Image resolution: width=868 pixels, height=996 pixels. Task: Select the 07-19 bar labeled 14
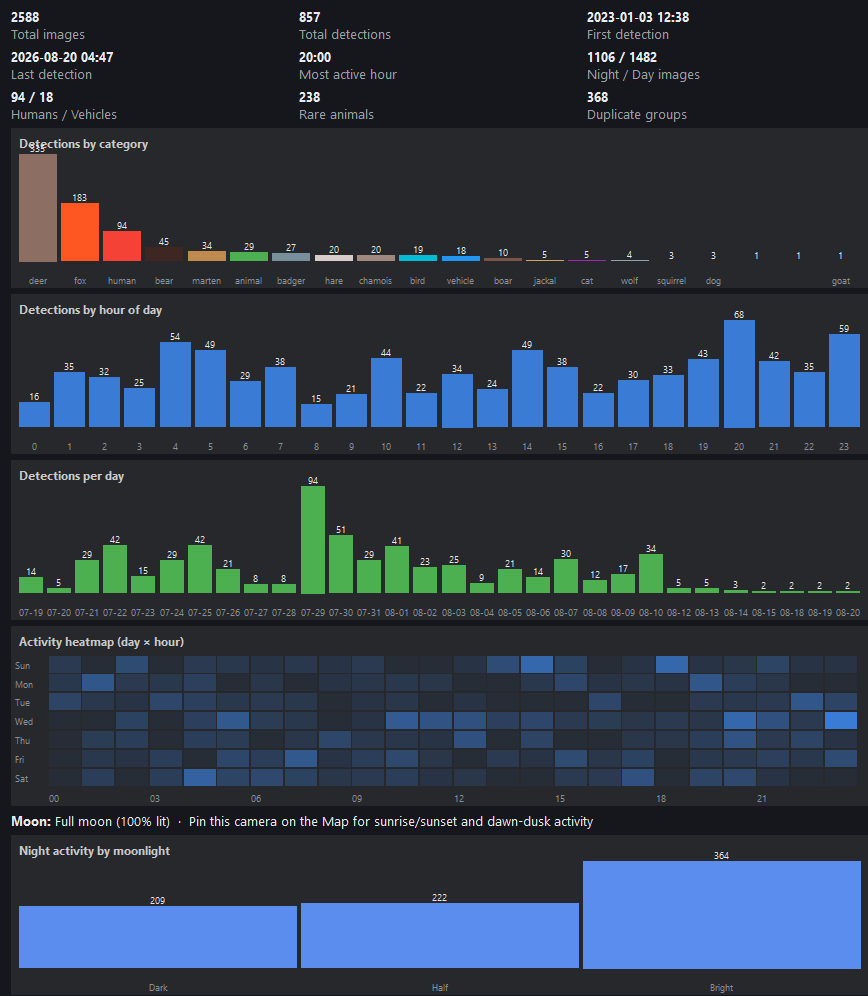(31, 585)
